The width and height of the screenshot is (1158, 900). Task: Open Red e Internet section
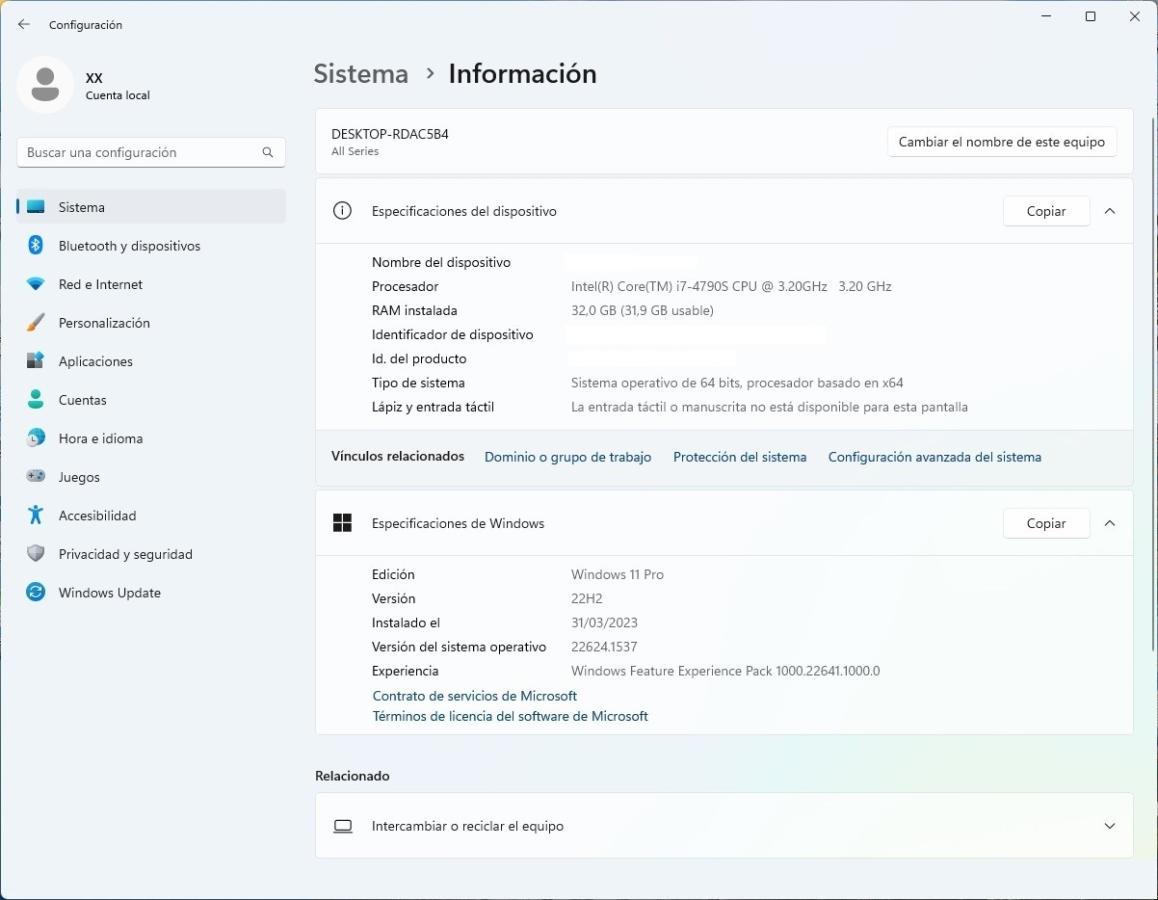[100, 285]
